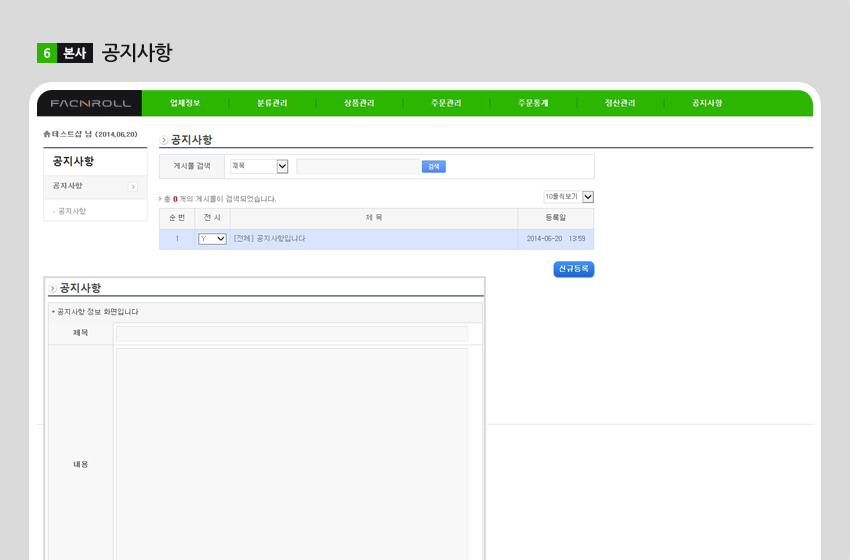850x560 pixels.
Task: Open the 업체정보 menu
Action: (185, 103)
